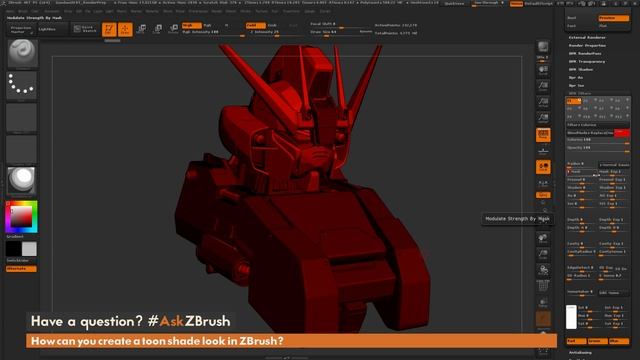The image size is (640, 360).
Task: Open Projection Master from the top shelf
Action: click(x=20, y=29)
